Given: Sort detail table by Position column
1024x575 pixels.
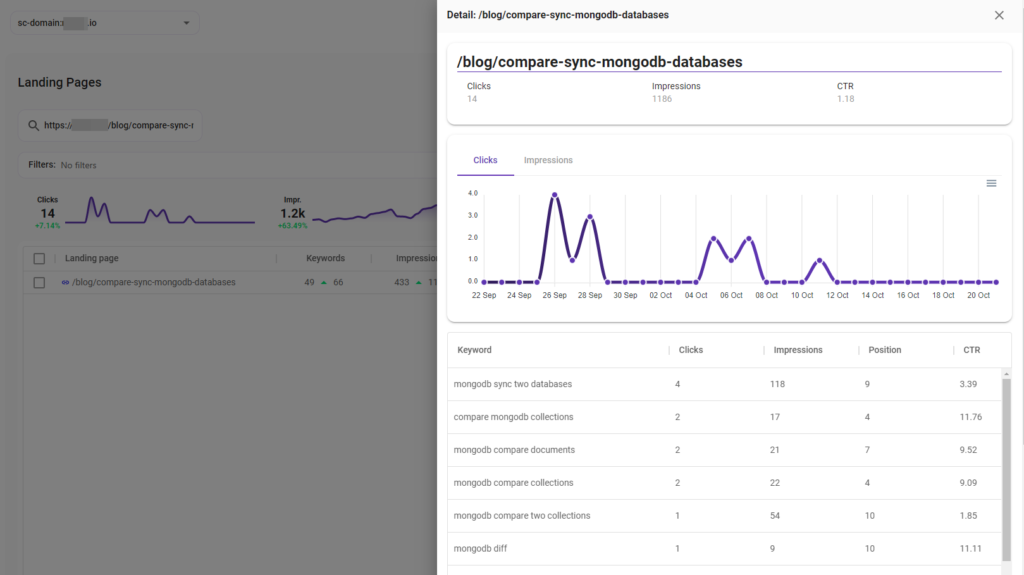Looking at the screenshot, I should 884,350.
